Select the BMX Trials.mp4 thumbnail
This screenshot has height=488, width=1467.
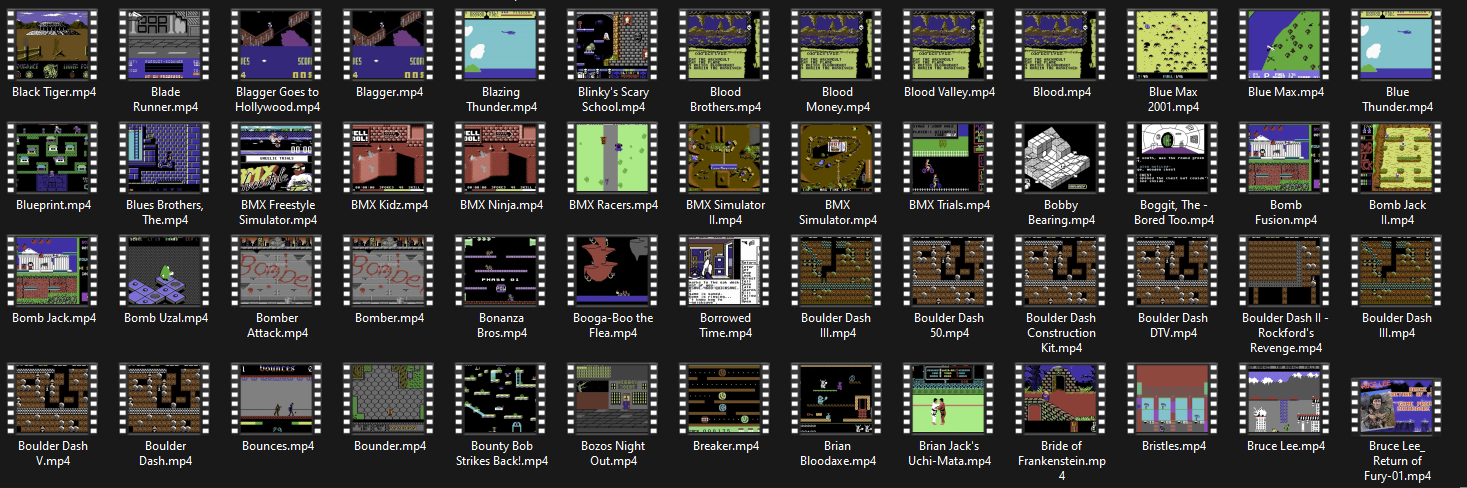pyautogui.click(x=950, y=157)
